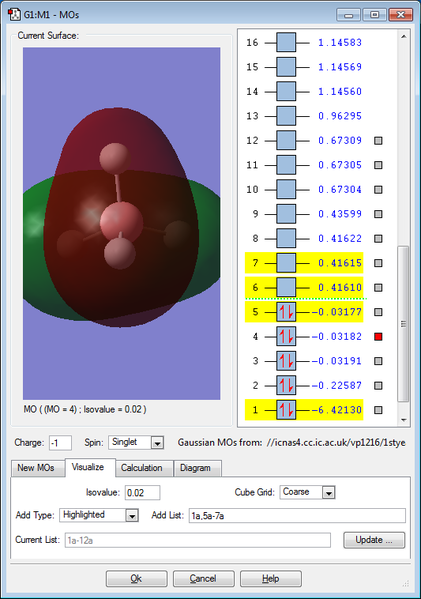Click the Isovalue input field

point(142,492)
